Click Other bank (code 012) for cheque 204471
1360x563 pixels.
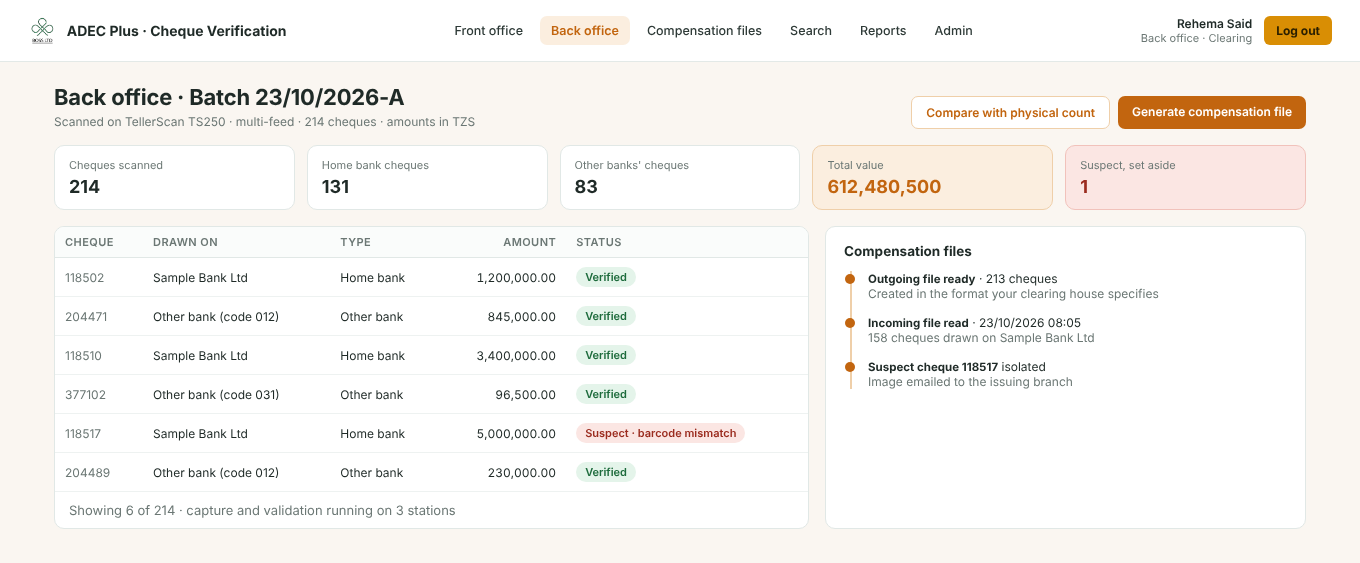tap(216, 317)
